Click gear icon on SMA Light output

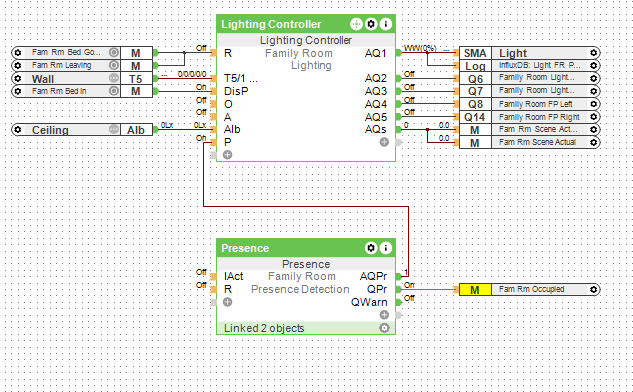click(593, 53)
